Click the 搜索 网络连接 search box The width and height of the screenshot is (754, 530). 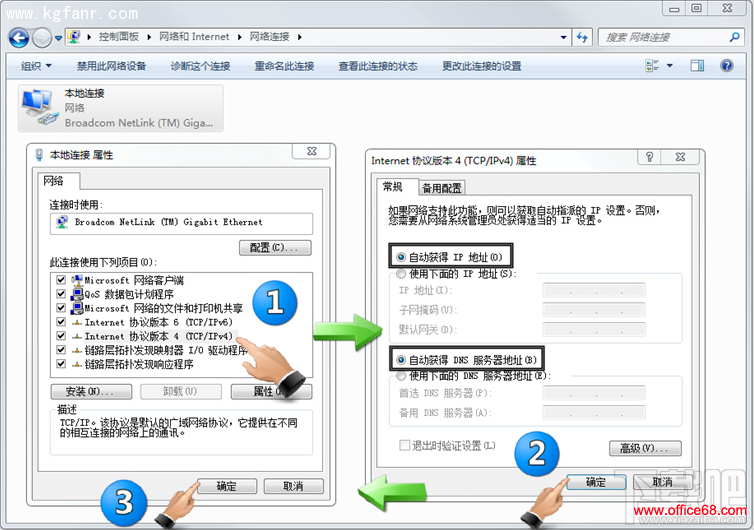coord(664,37)
